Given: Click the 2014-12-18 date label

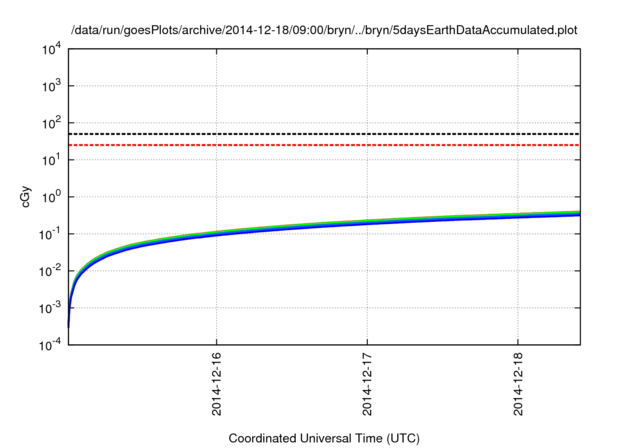Looking at the screenshot, I should point(518,384).
